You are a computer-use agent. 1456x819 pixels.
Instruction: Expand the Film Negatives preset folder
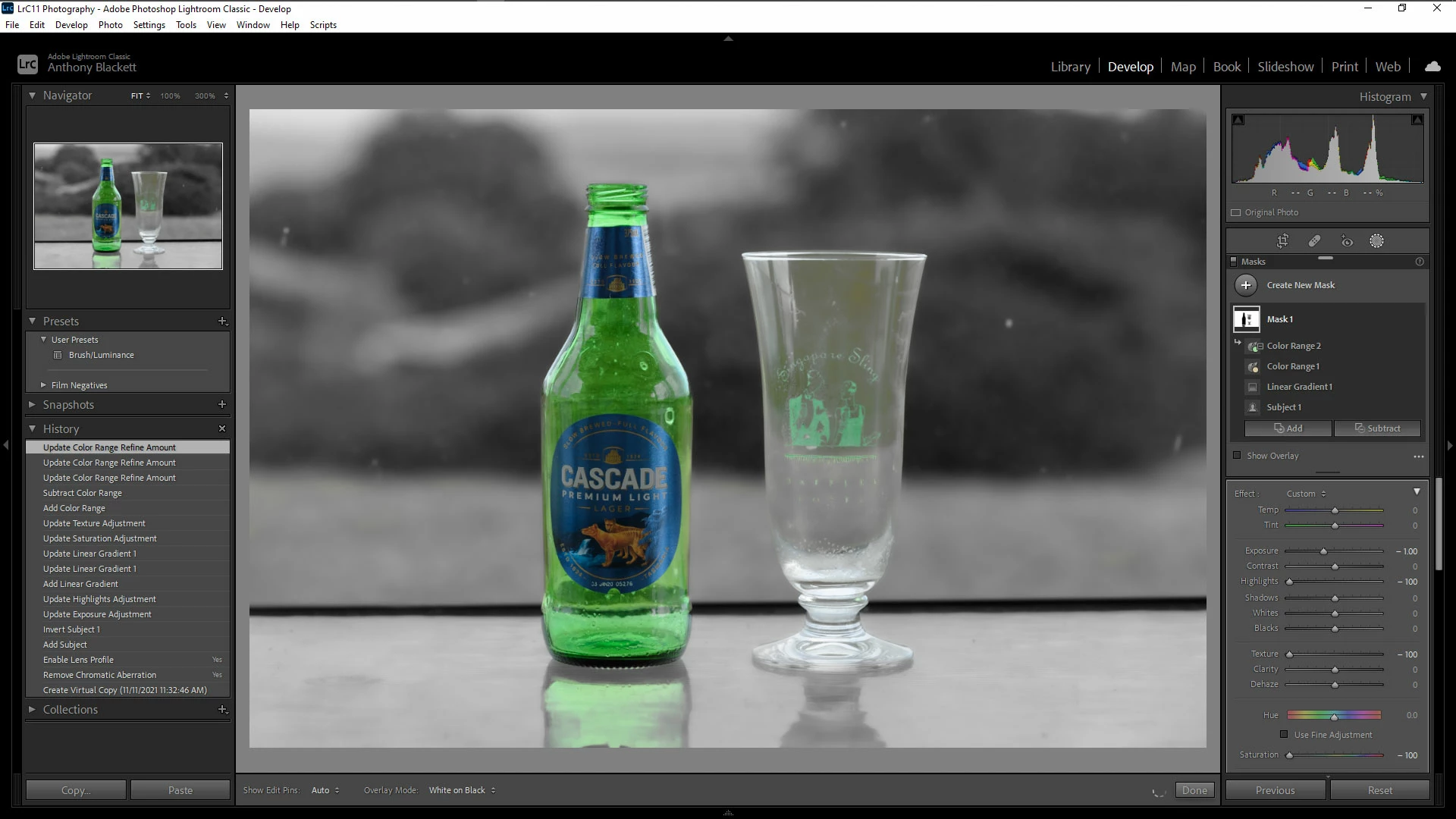(x=44, y=385)
